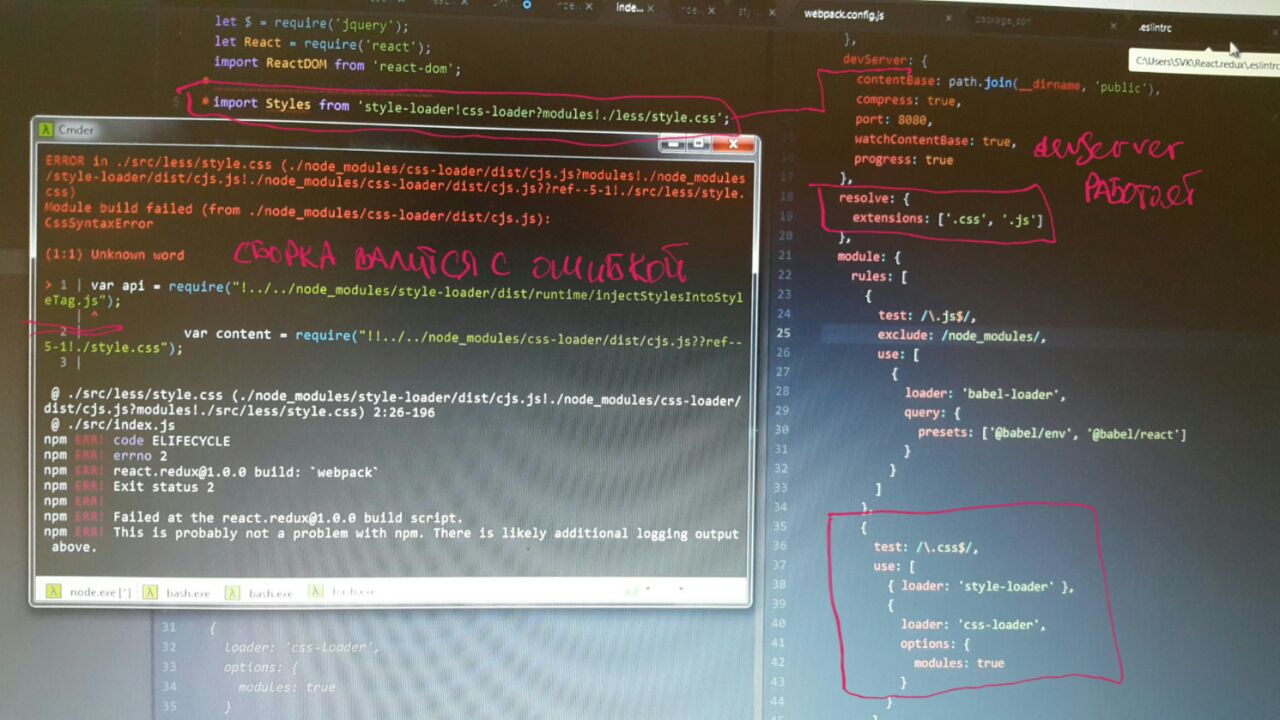1280x720 pixels.
Task: Click the 'watchContentBase: true' line
Action: pos(935,141)
